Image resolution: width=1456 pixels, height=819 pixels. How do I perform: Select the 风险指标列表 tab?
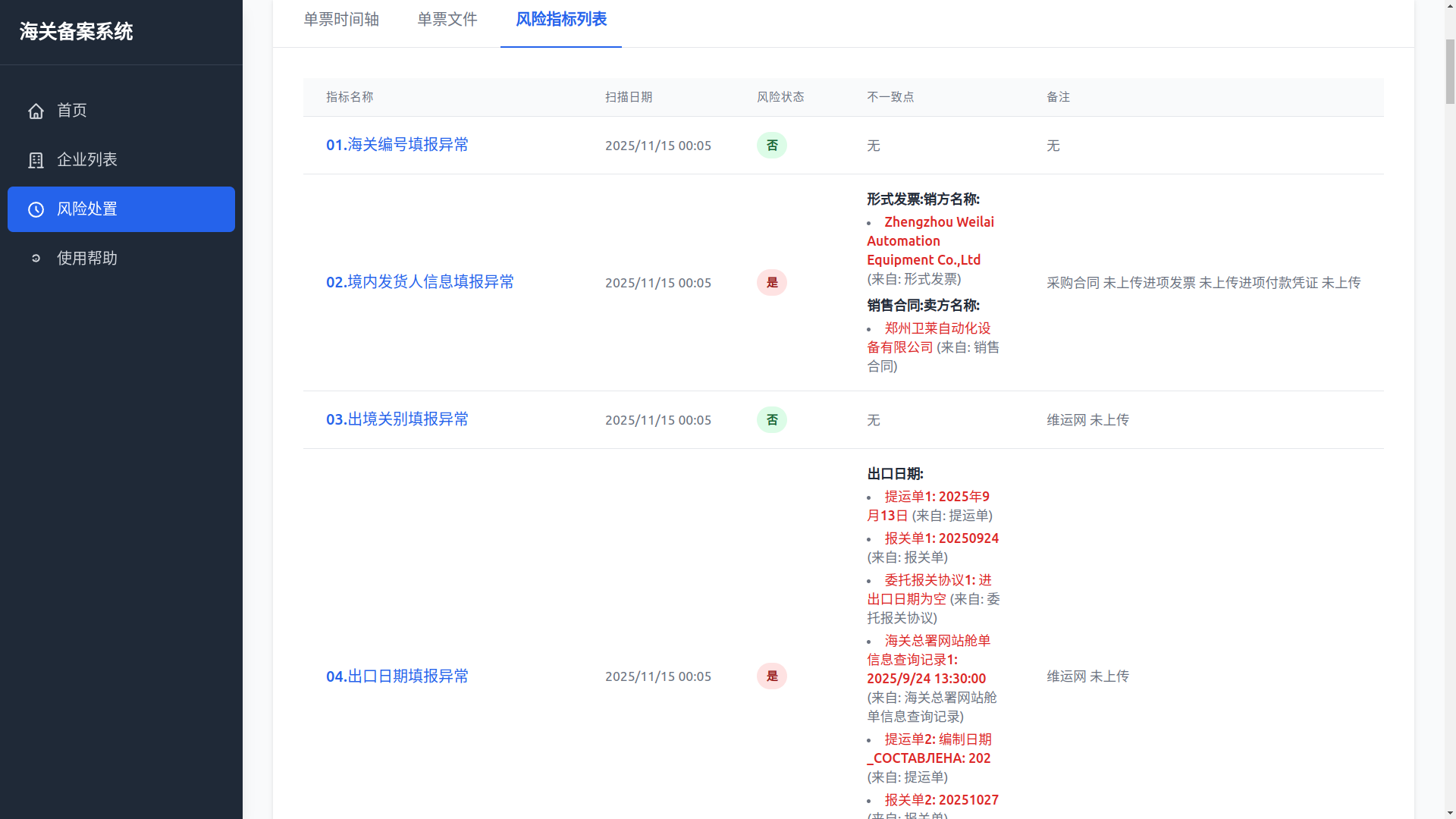[x=560, y=20]
